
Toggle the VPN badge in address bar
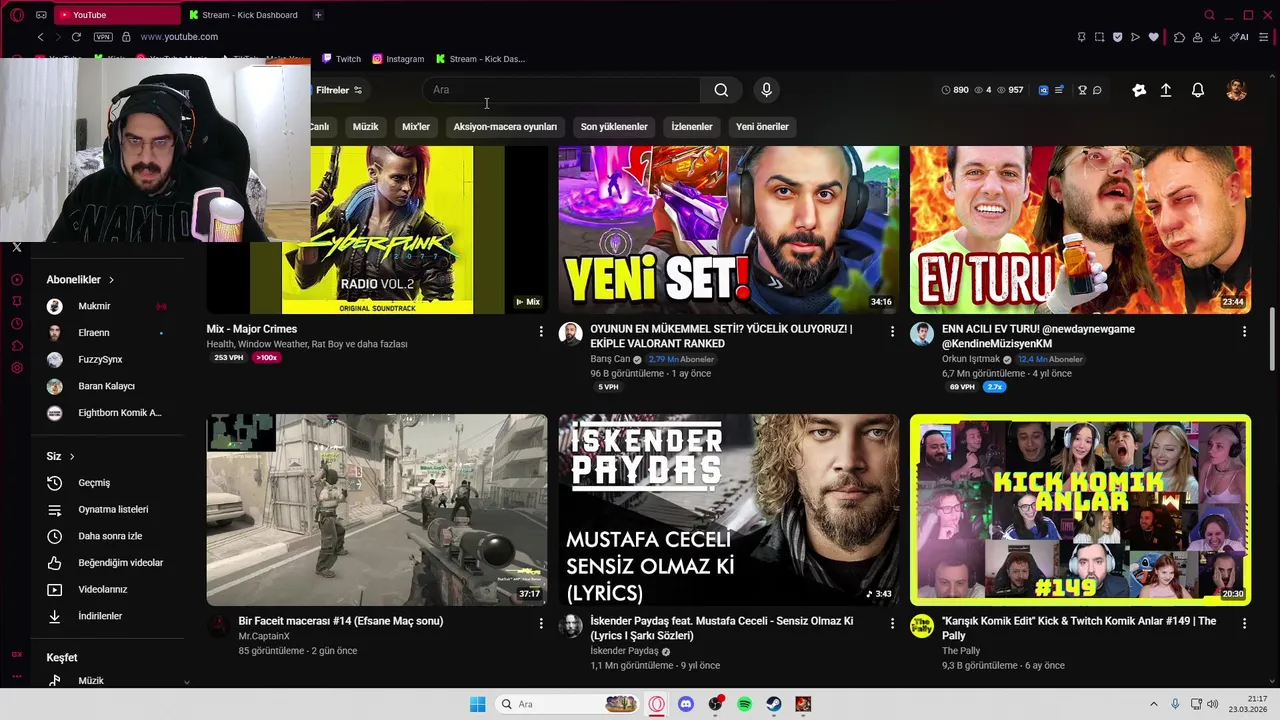tap(103, 37)
